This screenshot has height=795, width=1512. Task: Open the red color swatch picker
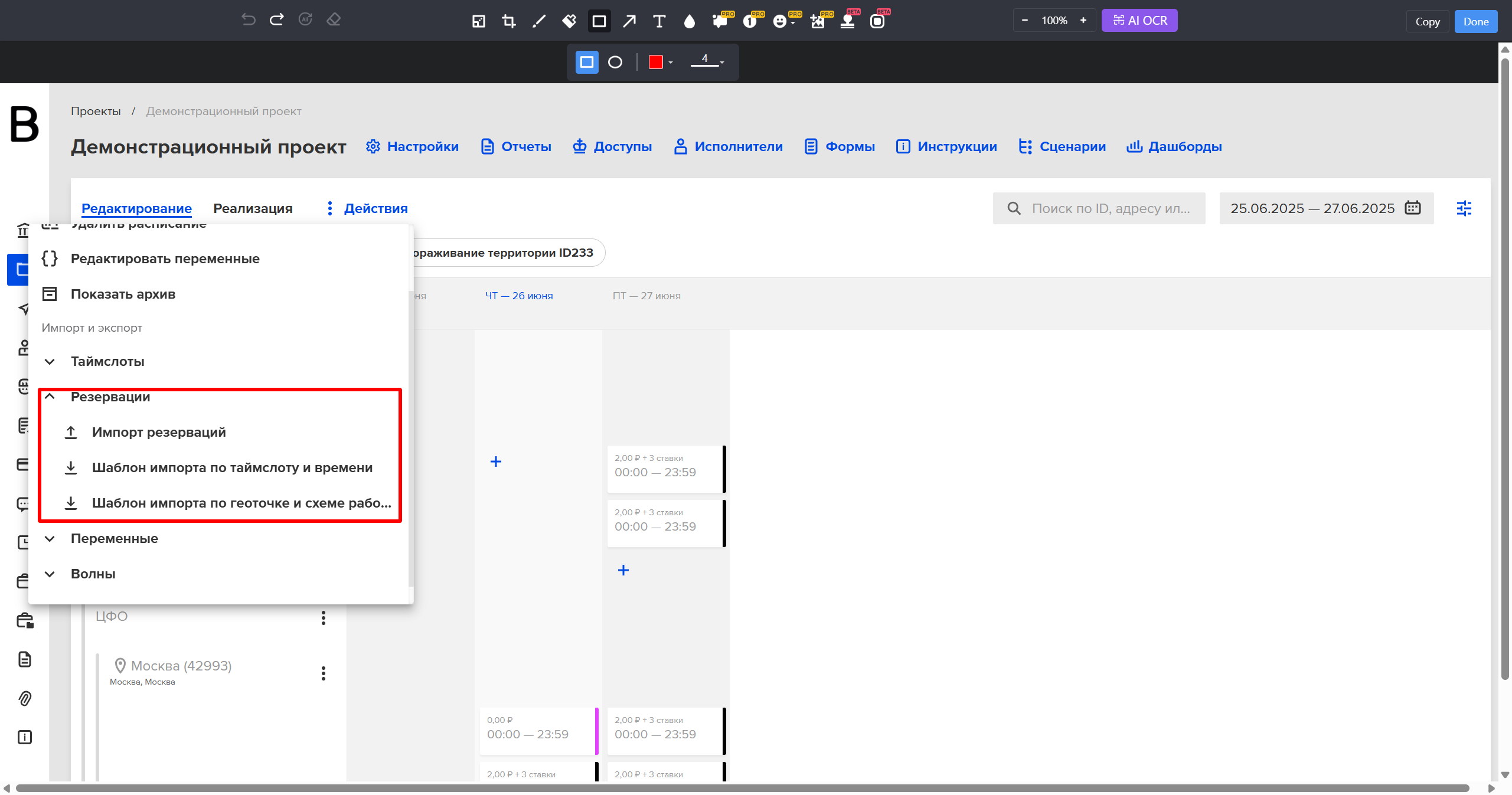660,62
